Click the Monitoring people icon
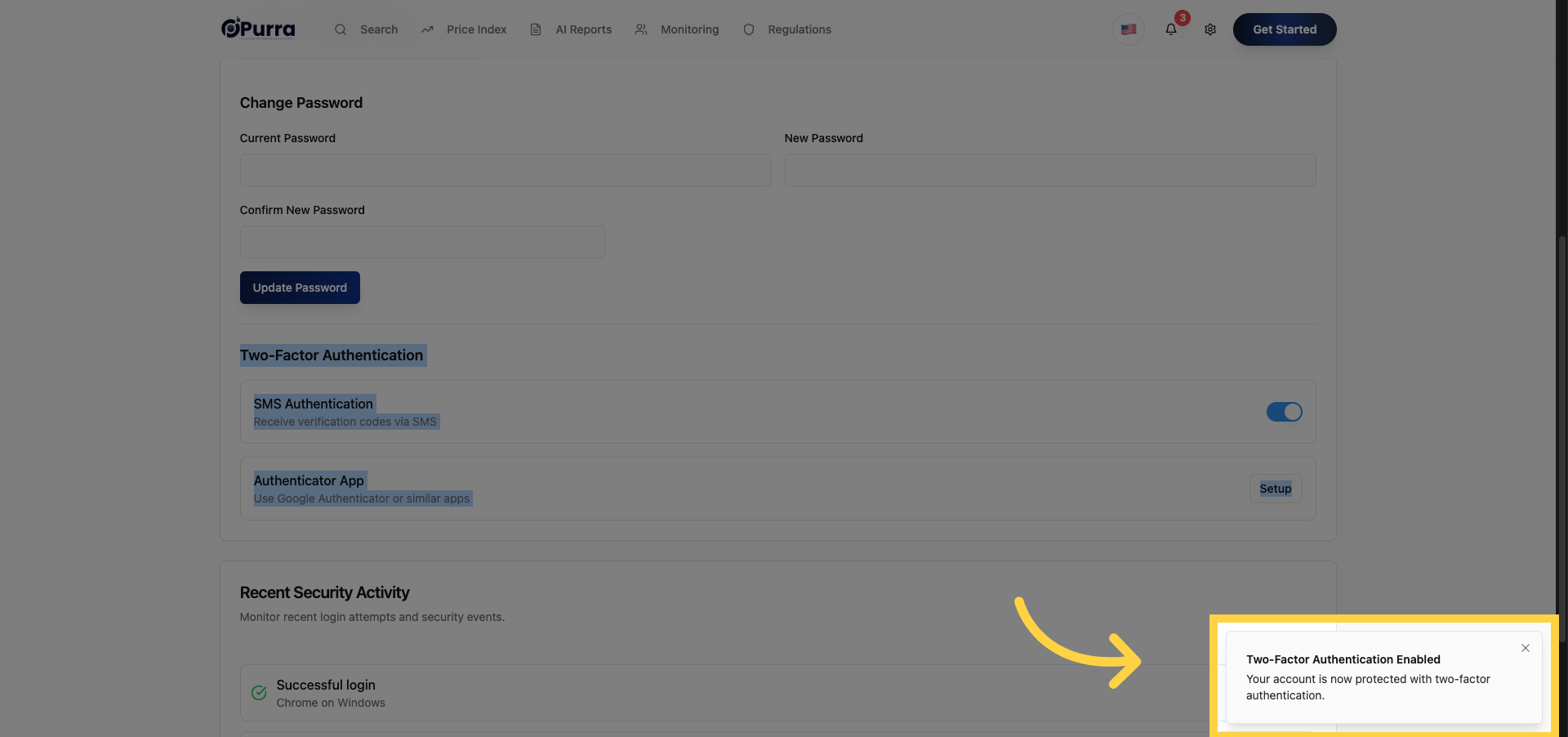 pyautogui.click(x=641, y=29)
